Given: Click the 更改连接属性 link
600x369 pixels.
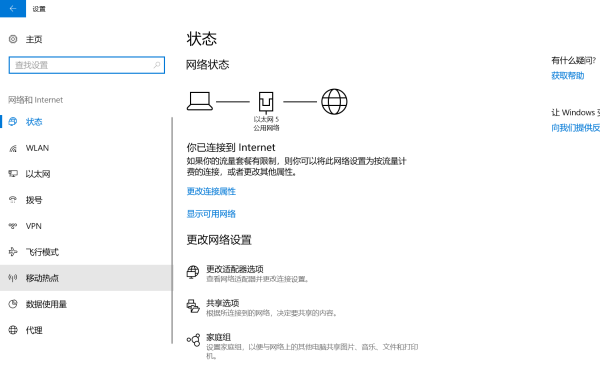Looking at the screenshot, I should tap(211, 191).
